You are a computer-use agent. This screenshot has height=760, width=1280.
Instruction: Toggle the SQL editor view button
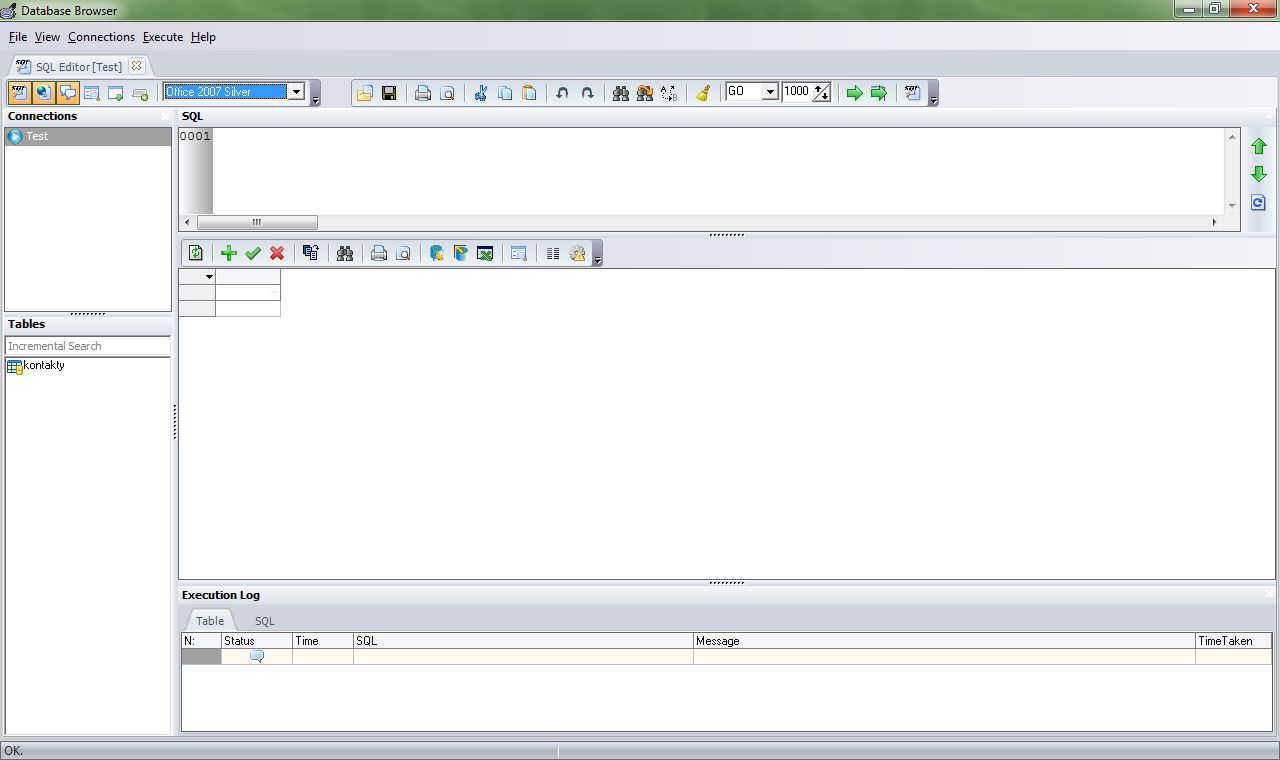click(x=20, y=92)
